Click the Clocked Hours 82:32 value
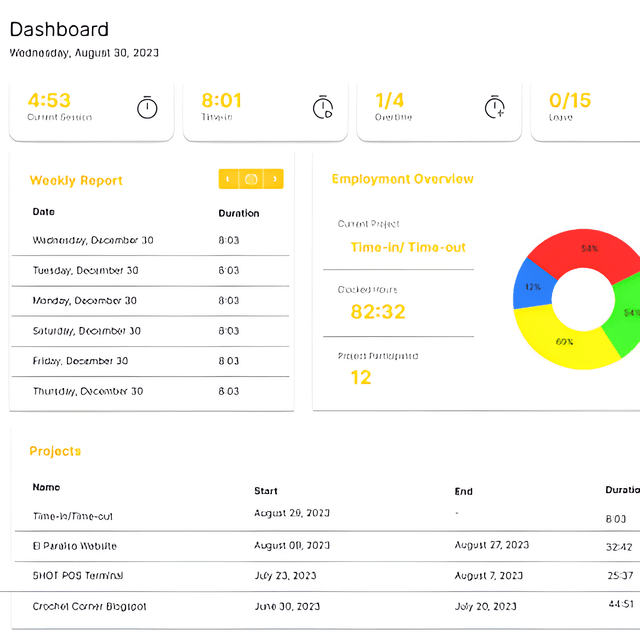Viewport: 640px width, 640px height. pyautogui.click(x=378, y=312)
